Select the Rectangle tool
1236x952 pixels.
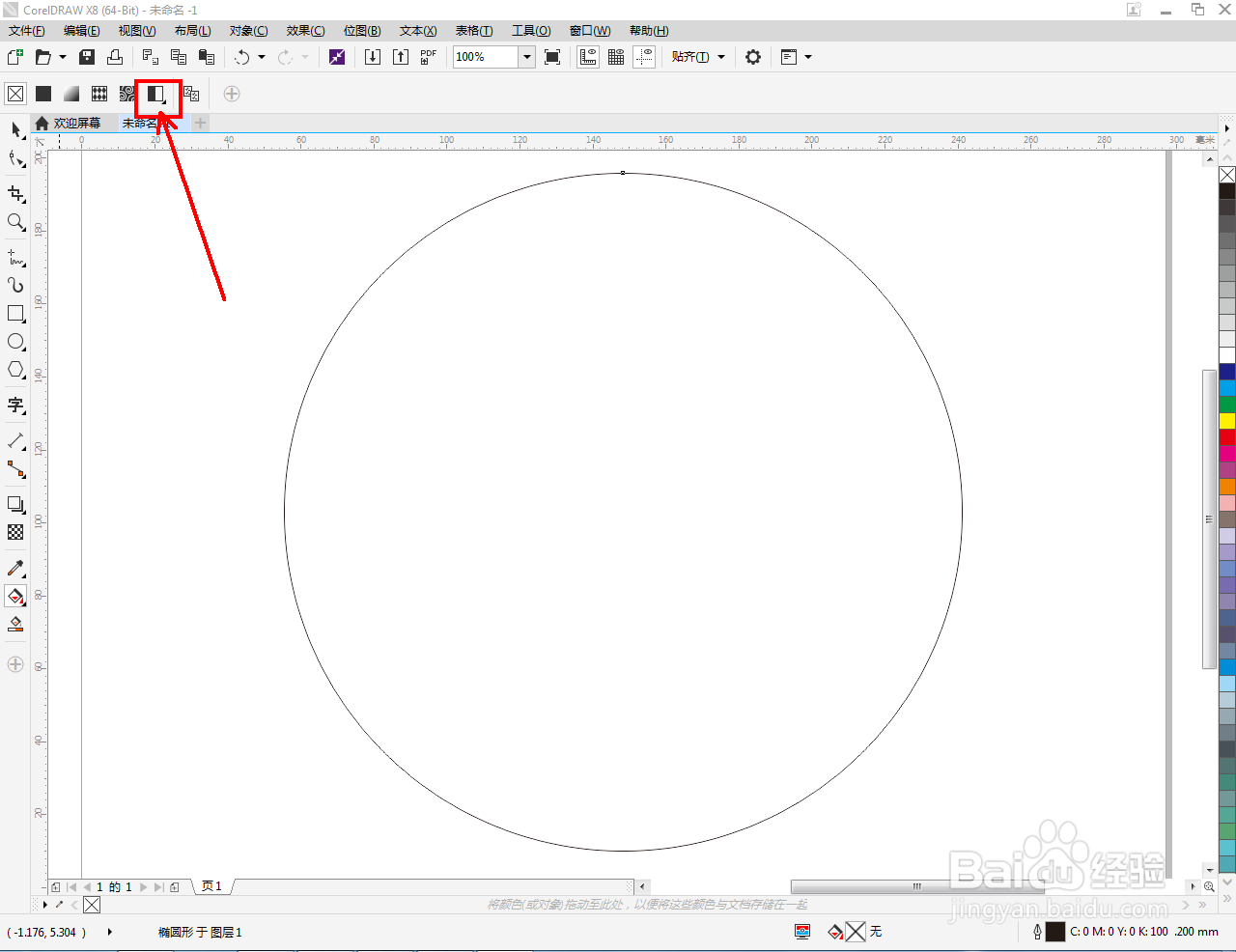tap(15, 314)
